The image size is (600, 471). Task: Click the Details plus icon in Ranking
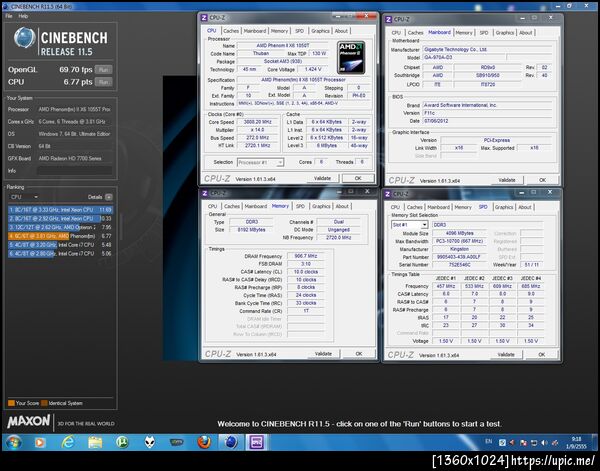click(109, 197)
